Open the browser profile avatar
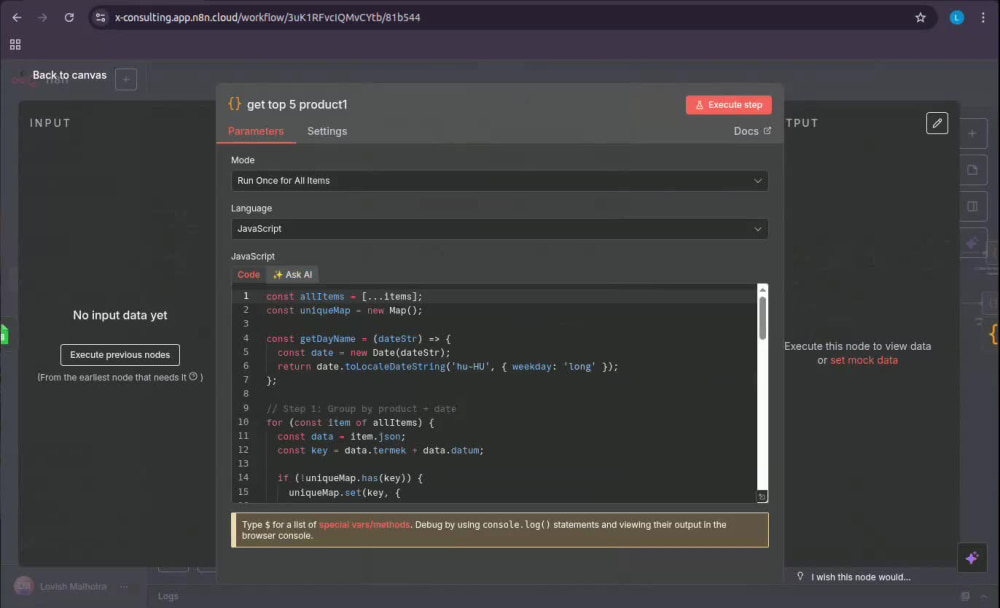Screen dimensions: 1000x608 957,18
